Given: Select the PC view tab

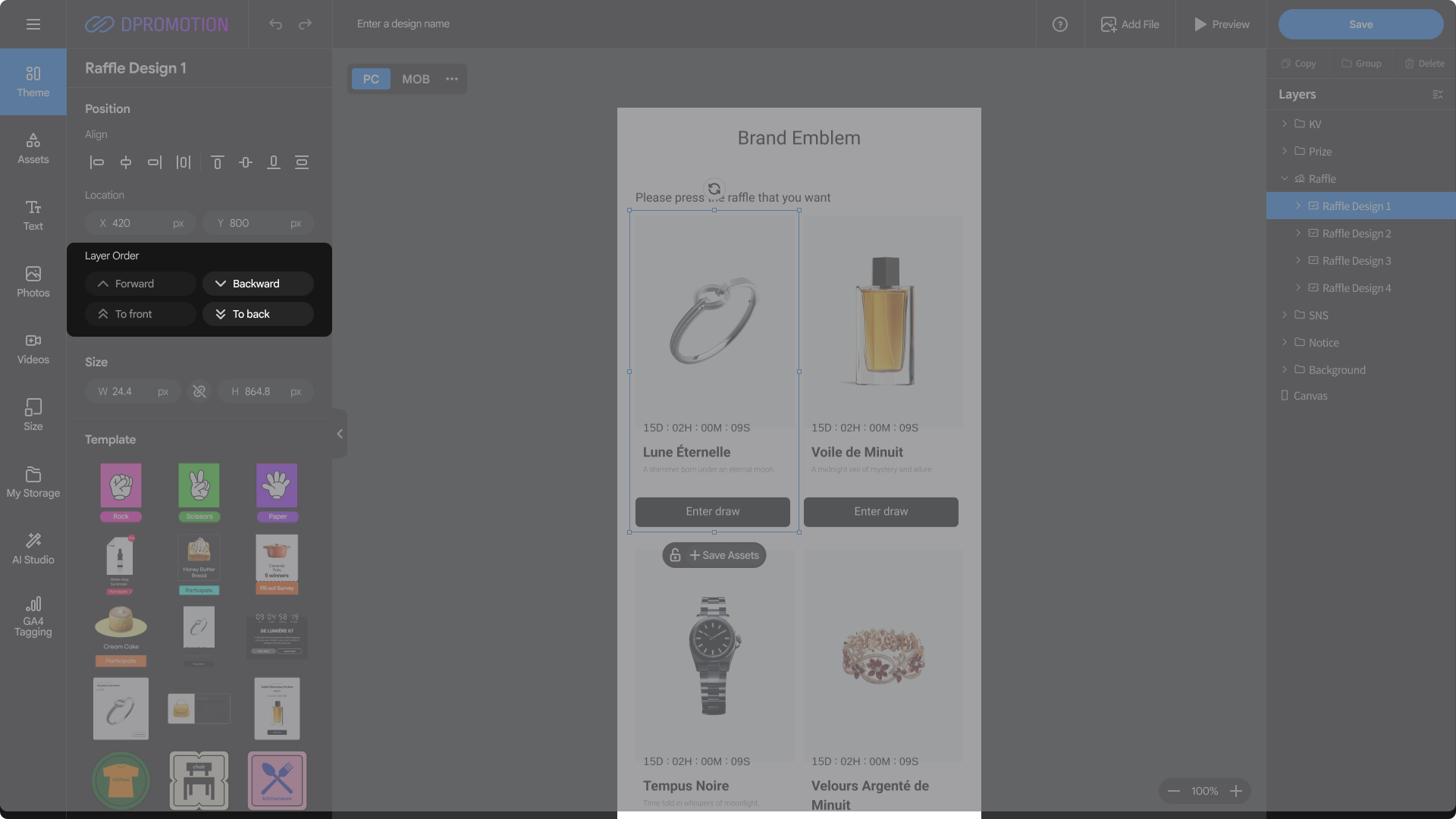Looking at the screenshot, I should [x=371, y=79].
